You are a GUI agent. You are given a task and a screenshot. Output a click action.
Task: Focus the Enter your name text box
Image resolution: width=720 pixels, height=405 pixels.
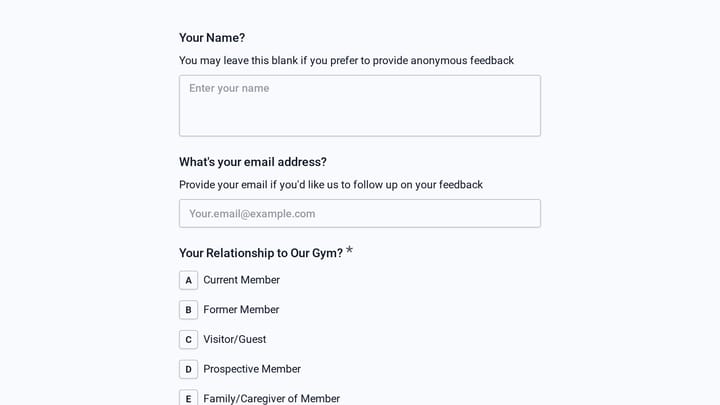pos(360,106)
